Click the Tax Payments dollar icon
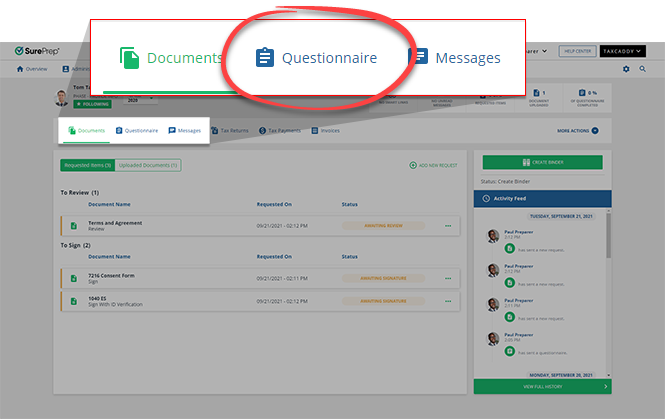665x419 pixels. pos(262,130)
